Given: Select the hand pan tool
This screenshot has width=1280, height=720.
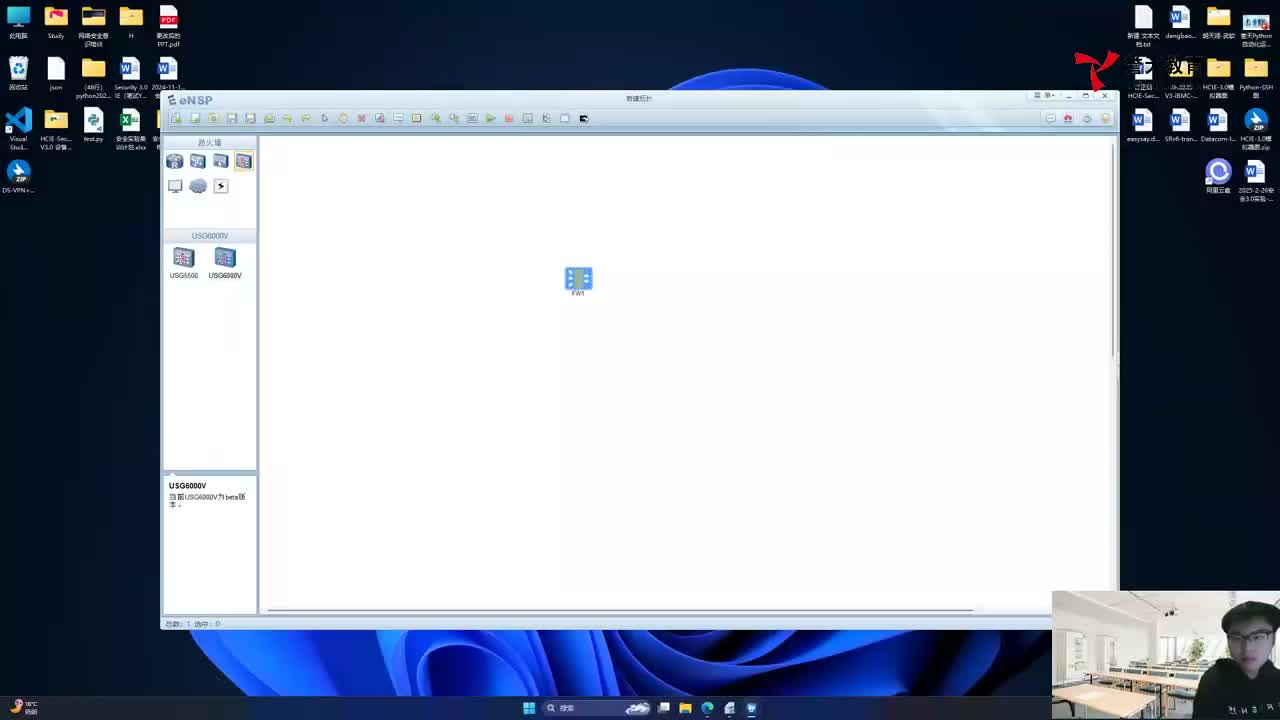Looking at the screenshot, I should point(343,118).
